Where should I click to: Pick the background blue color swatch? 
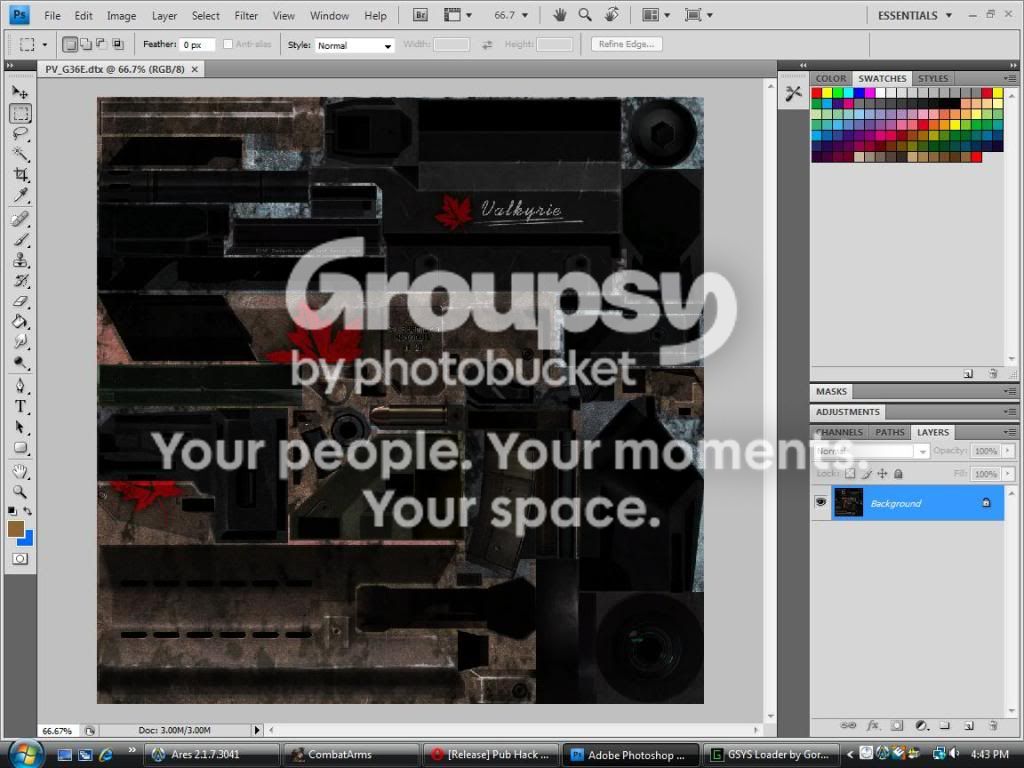coord(27,539)
